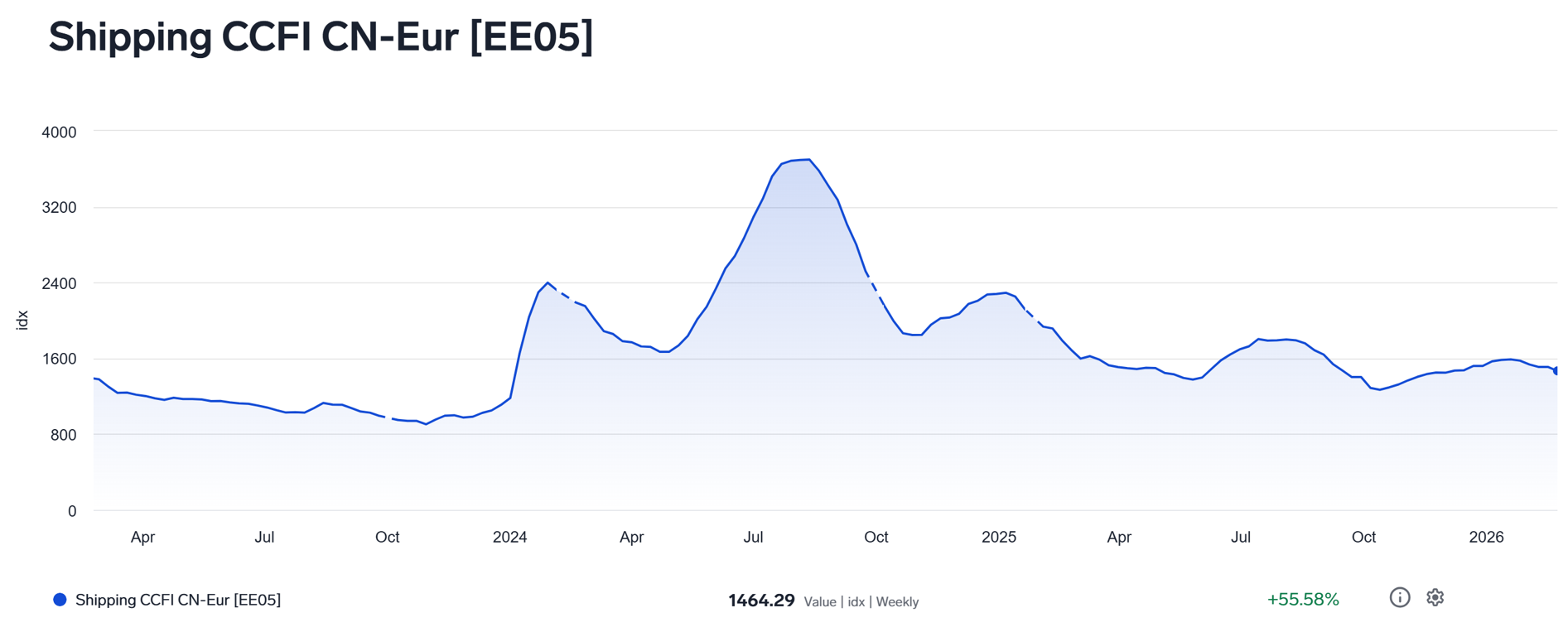Viewport: 1568px width, 637px height.
Task: Click the idx y-axis title
Action: 22,321
